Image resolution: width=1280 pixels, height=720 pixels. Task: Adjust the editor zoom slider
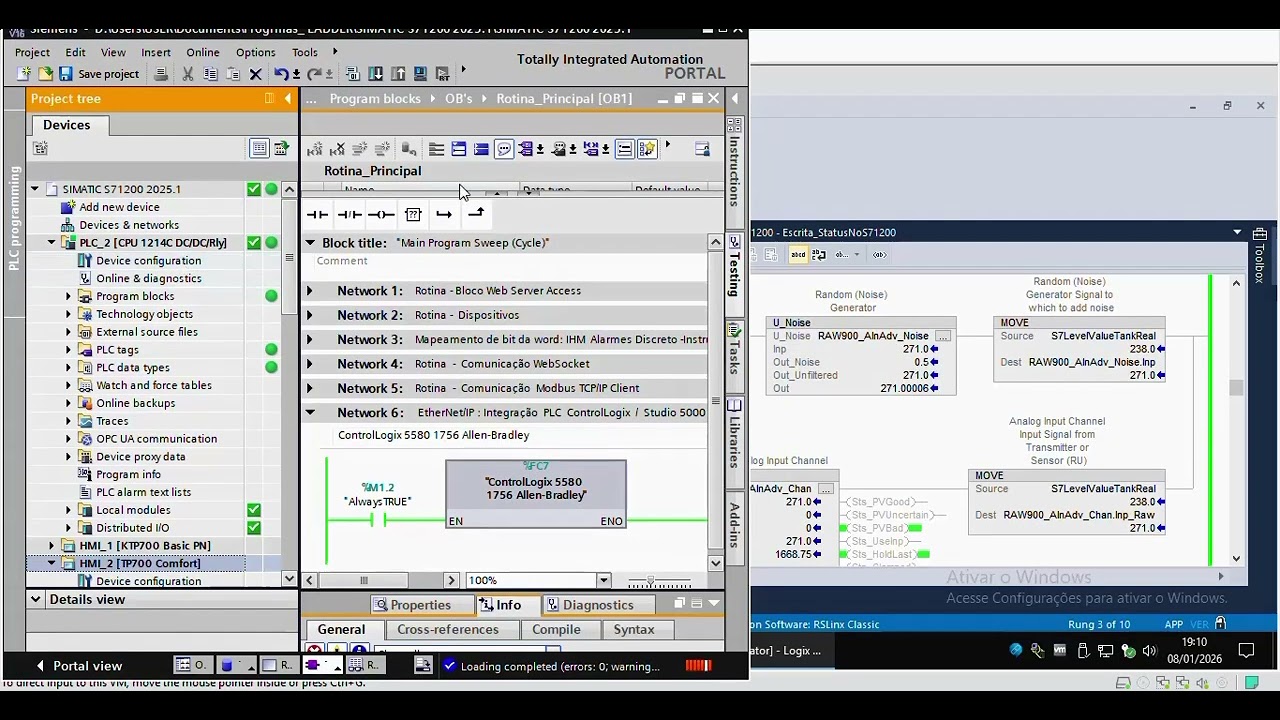coord(651,581)
